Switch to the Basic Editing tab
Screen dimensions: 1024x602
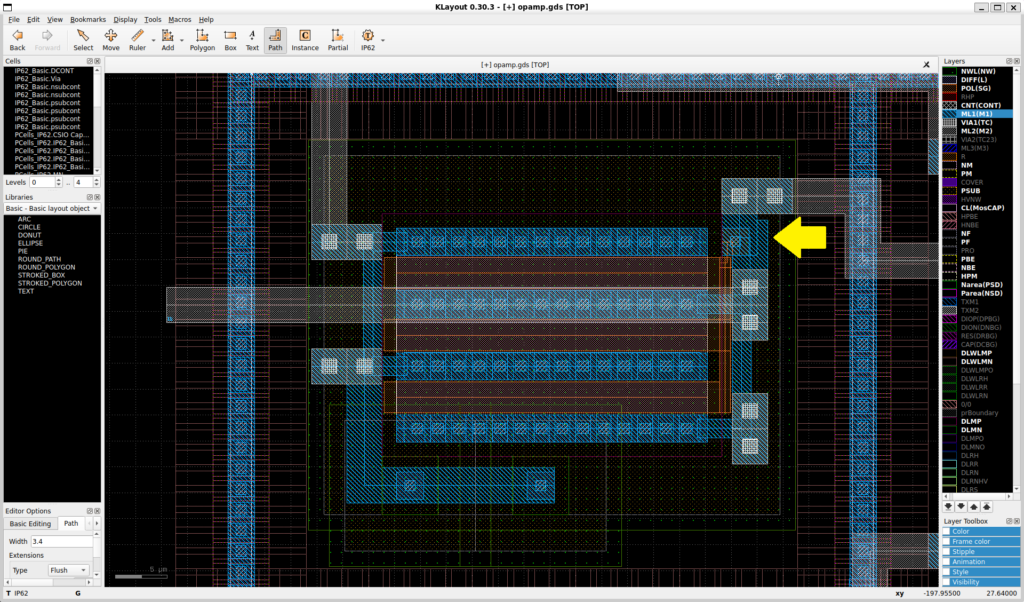30,523
